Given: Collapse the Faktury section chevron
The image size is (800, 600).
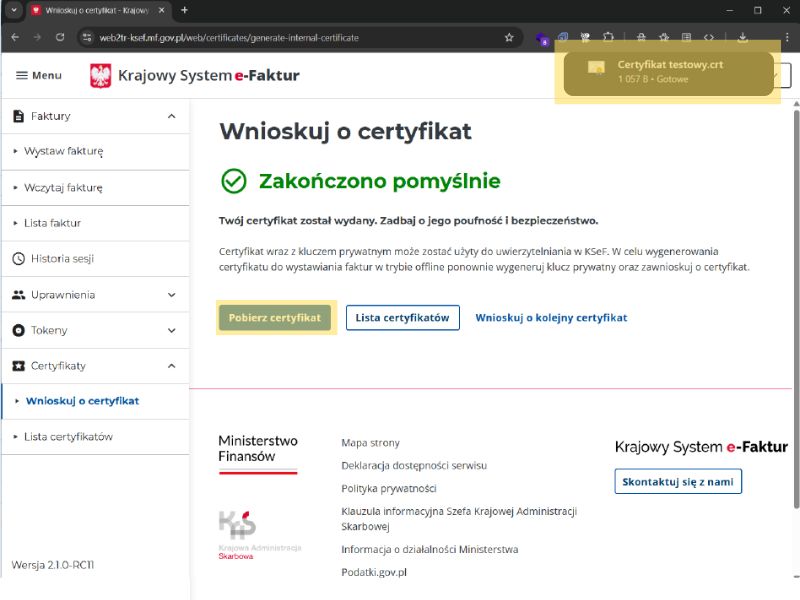Looking at the screenshot, I should (x=171, y=116).
